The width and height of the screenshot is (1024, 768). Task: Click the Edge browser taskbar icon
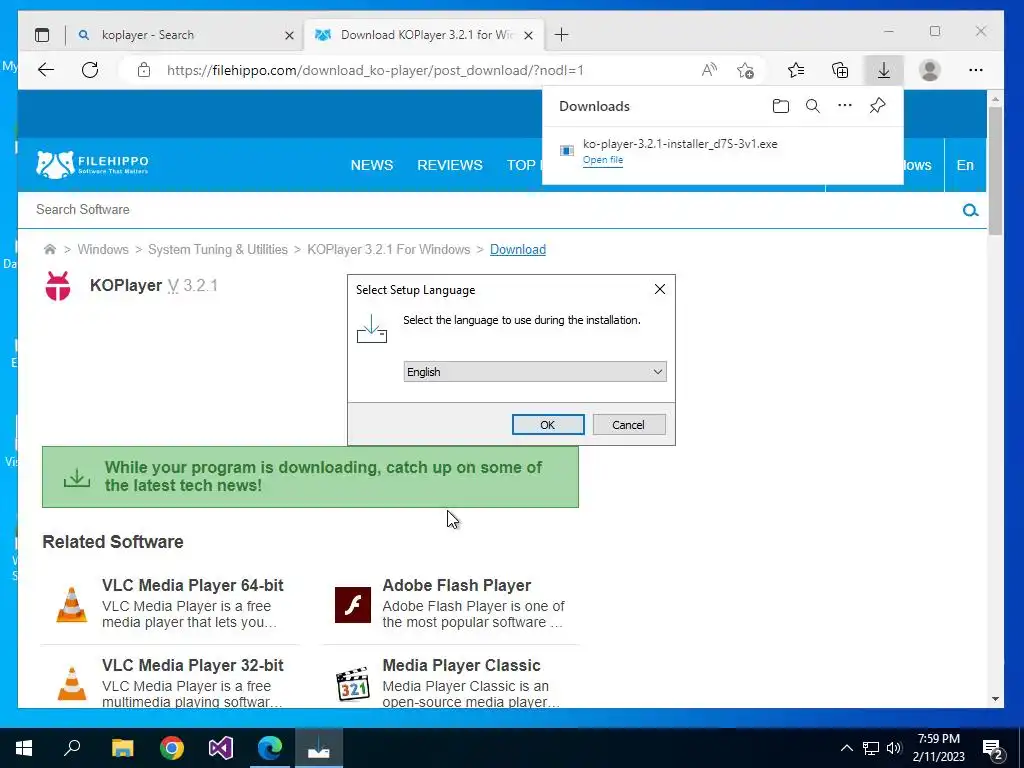click(270, 748)
